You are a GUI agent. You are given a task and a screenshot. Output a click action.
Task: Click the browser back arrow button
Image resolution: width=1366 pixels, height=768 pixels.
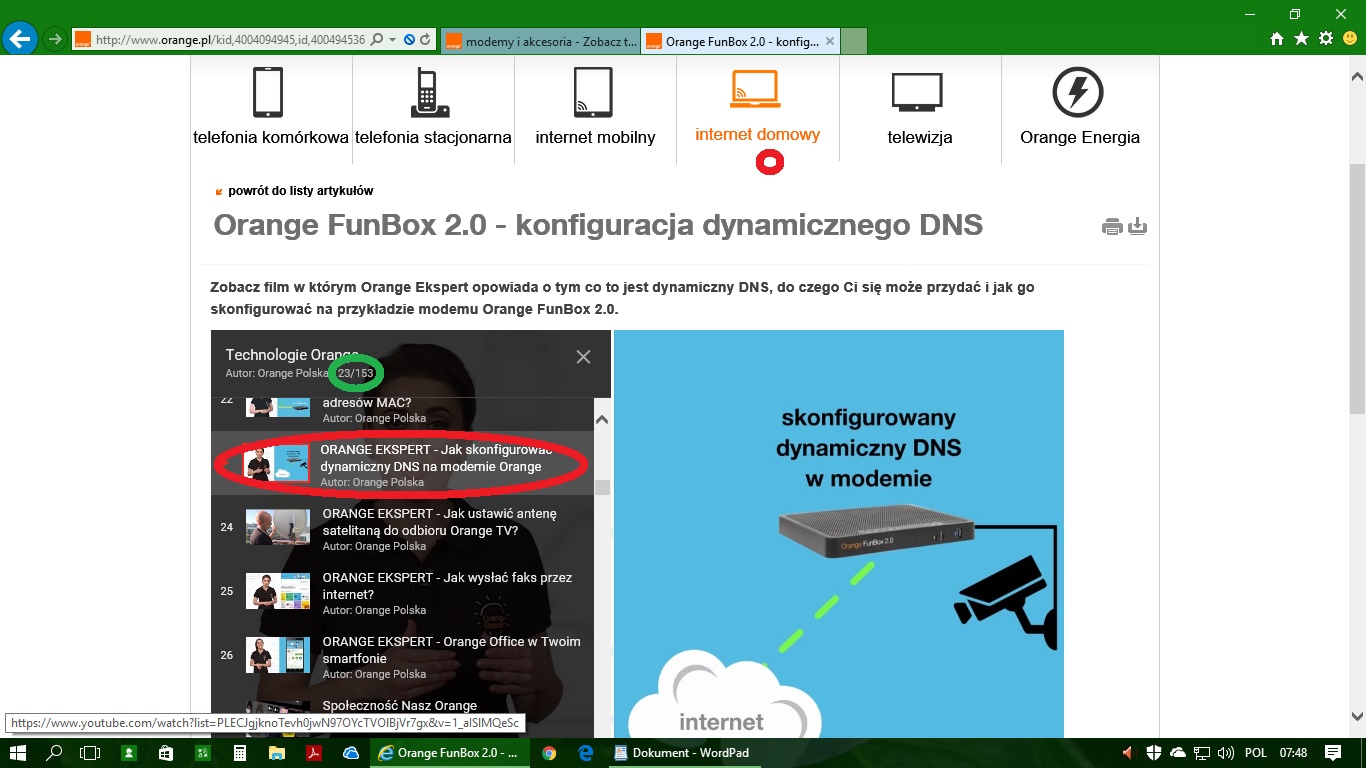point(20,39)
